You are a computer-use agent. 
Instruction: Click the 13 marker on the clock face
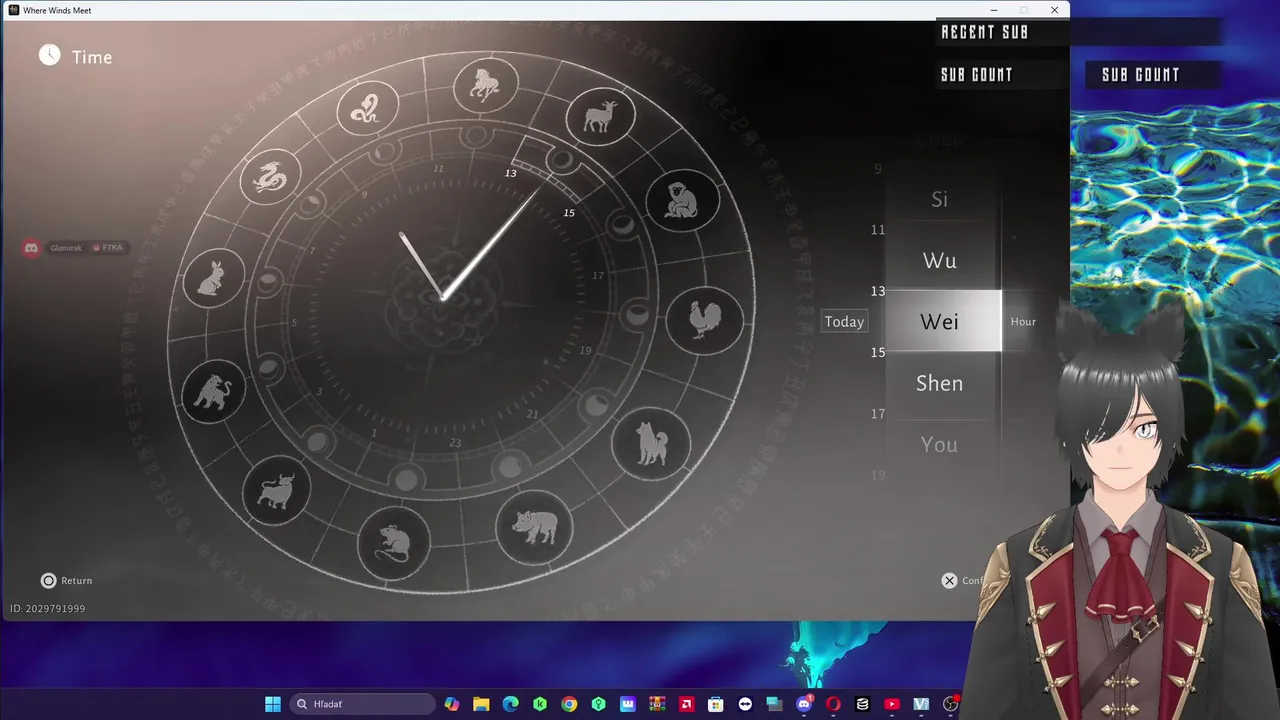(x=510, y=173)
